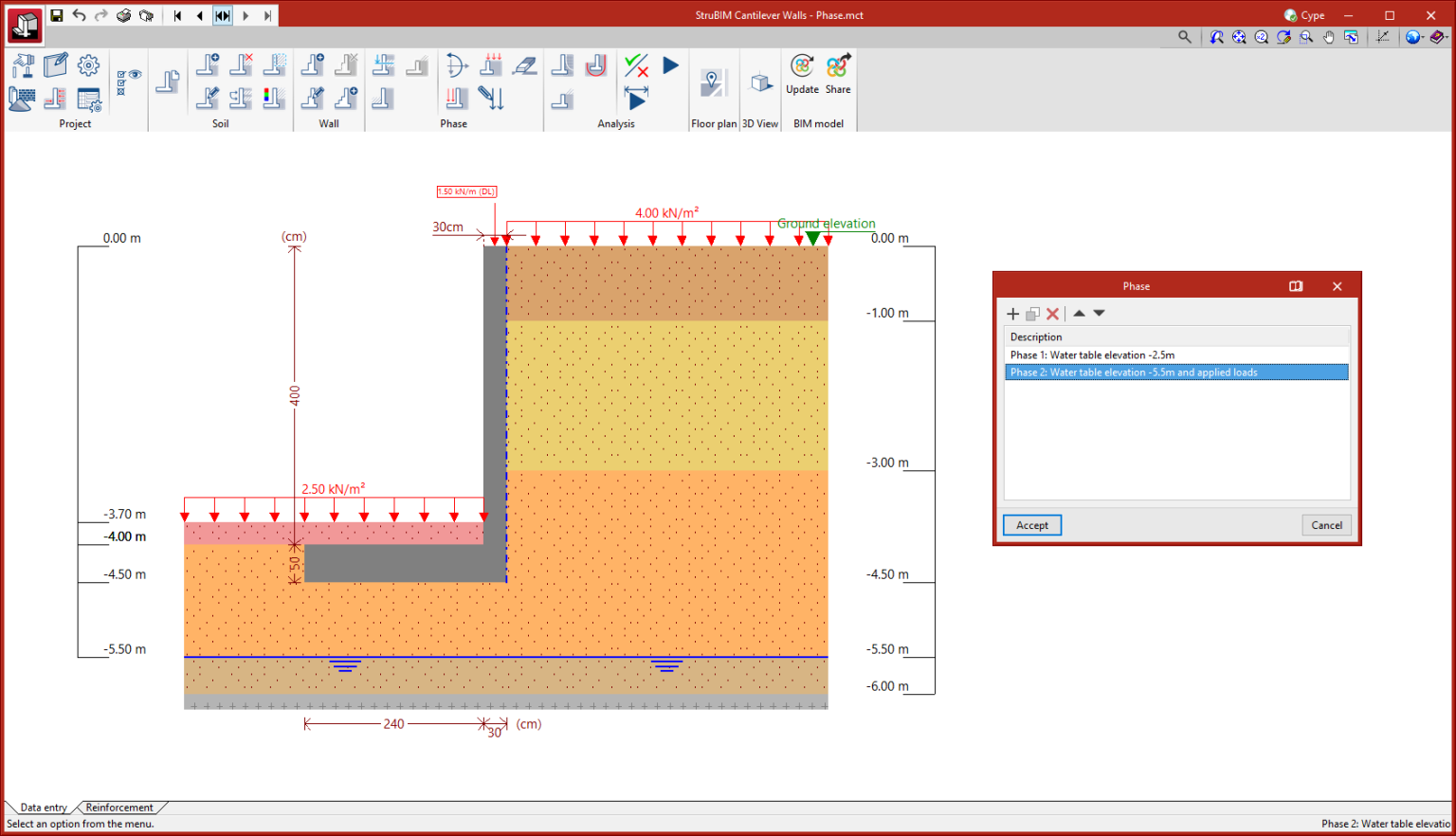Select Phase 1: Water table elevation -2.5m
This screenshot has height=836, width=1456.
click(x=1091, y=354)
